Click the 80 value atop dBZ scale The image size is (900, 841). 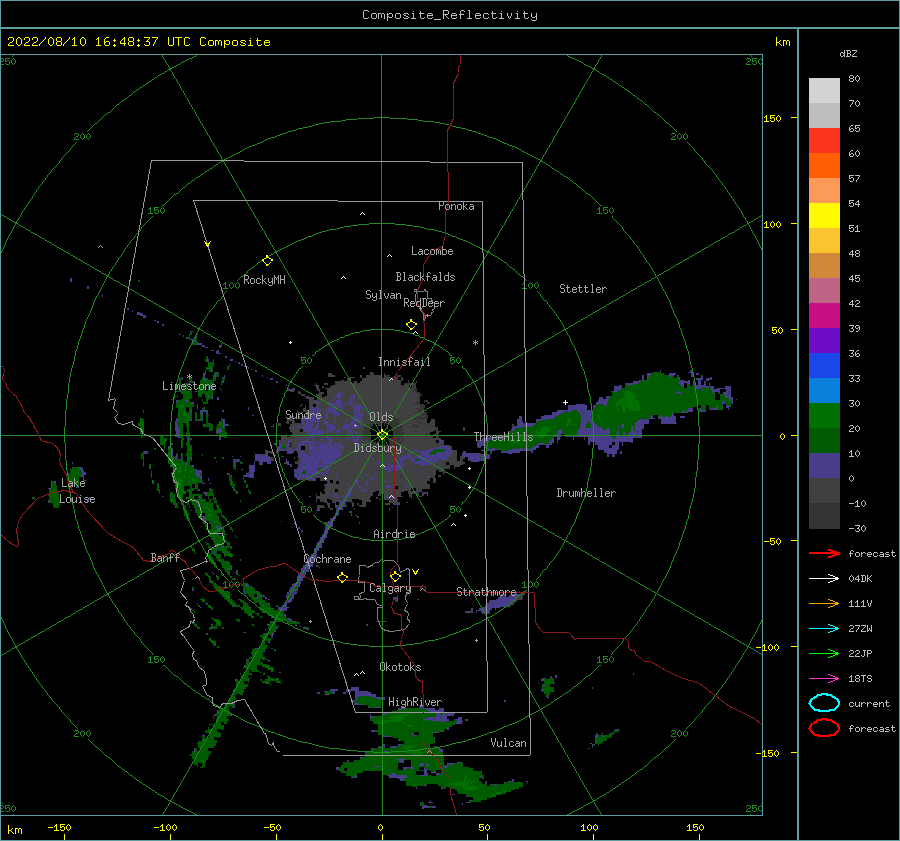pyautogui.click(x=854, y=79)
